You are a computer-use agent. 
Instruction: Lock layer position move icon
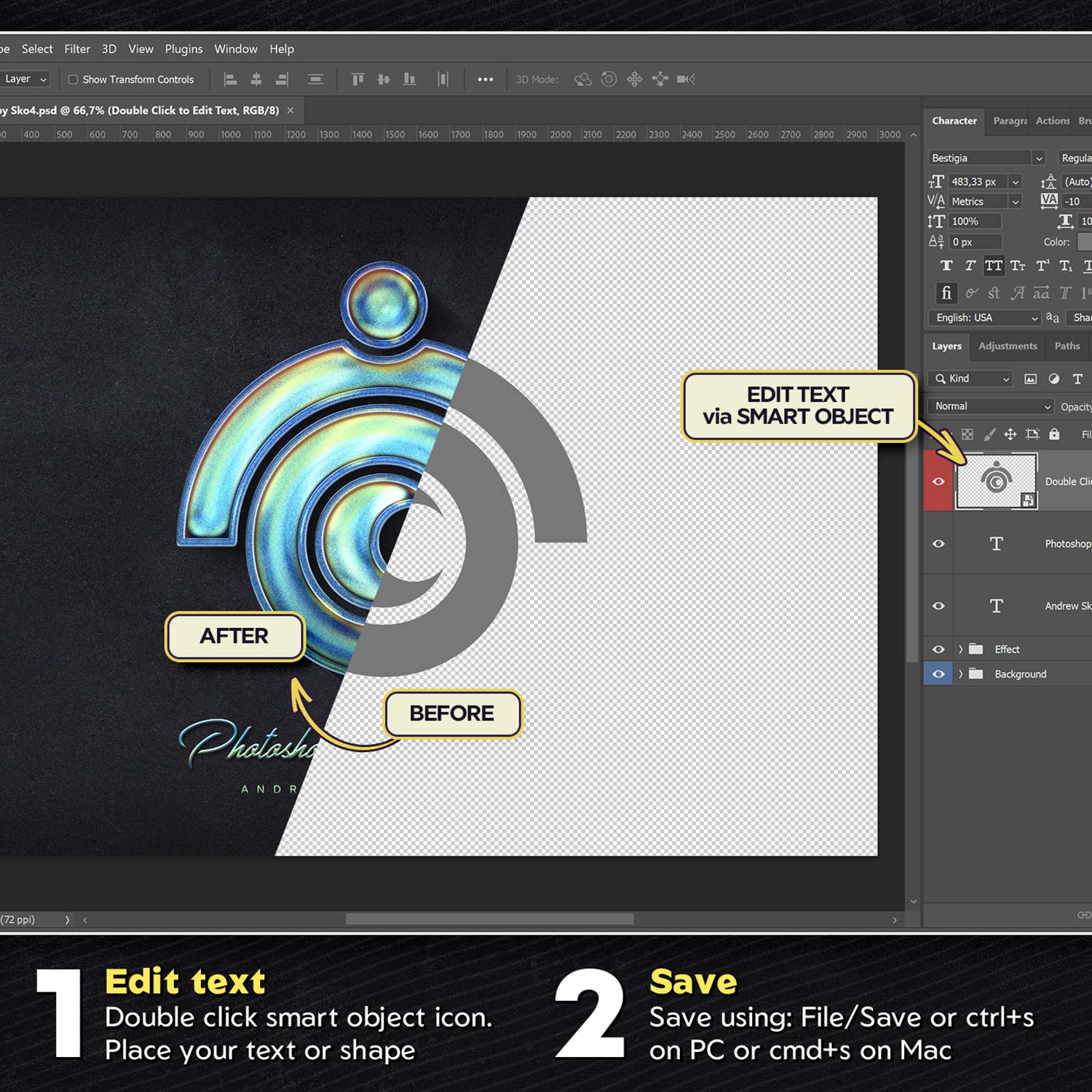click(x=1010, y=435)
